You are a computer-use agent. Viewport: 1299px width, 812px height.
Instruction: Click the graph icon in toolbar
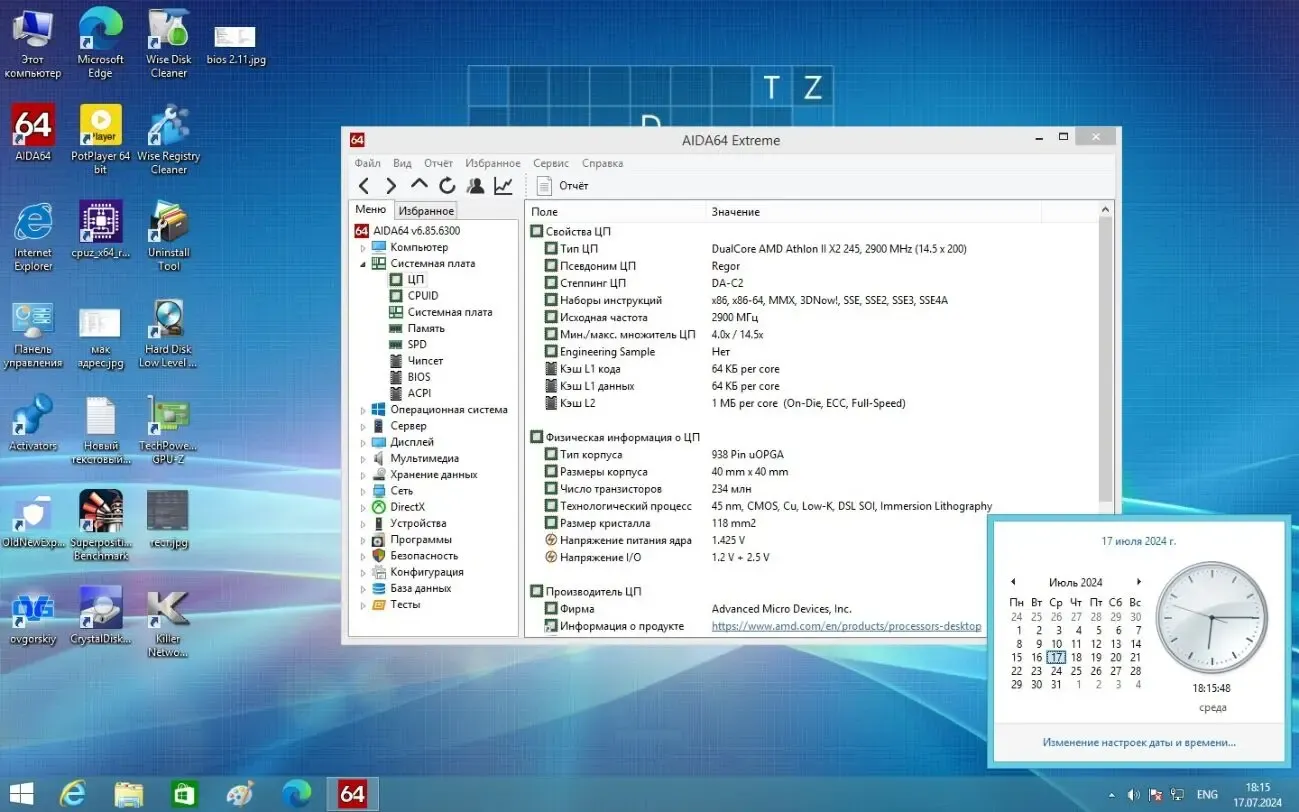(x=502, y=185)
